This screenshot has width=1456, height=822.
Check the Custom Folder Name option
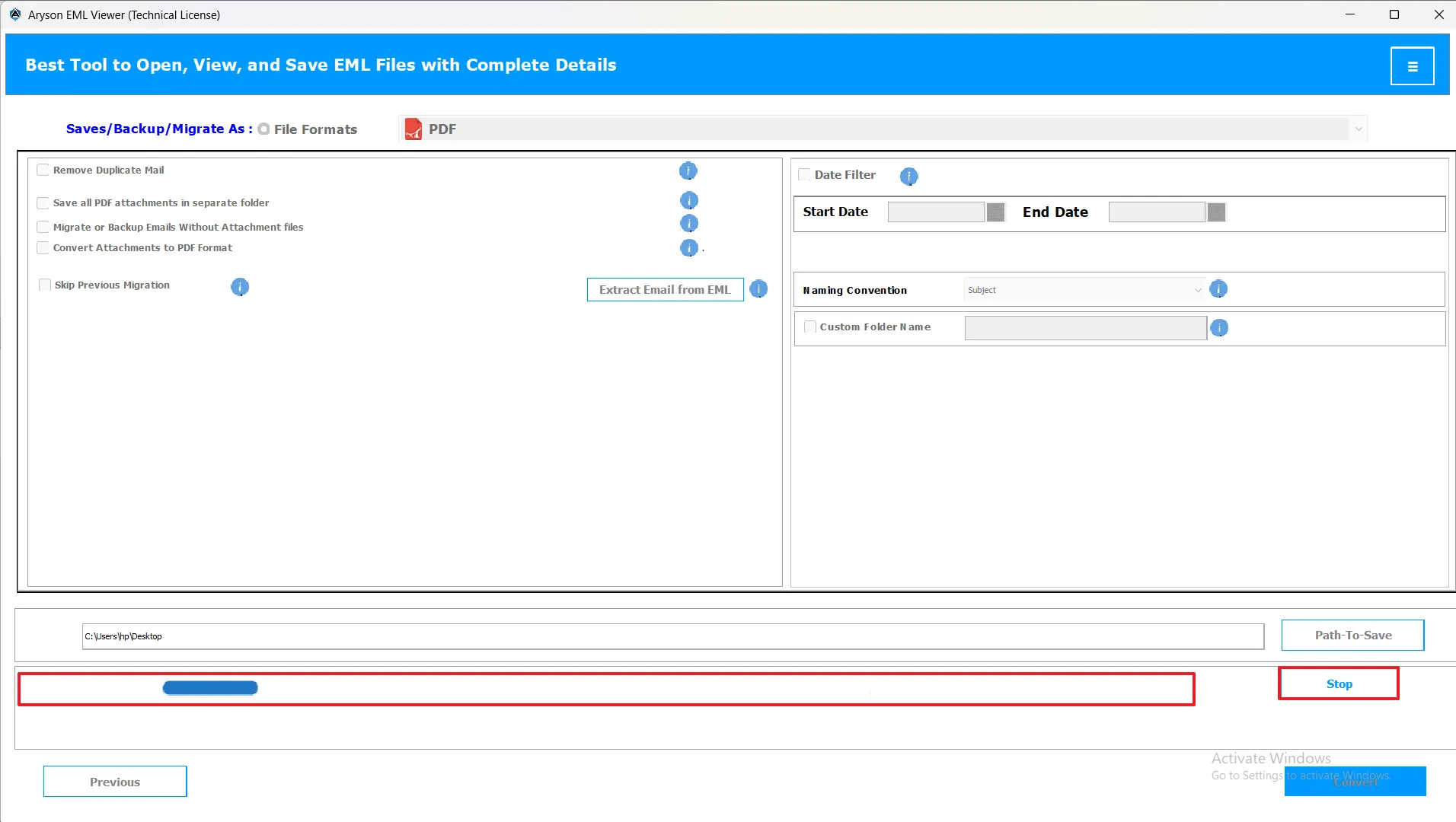coord(810,327)
